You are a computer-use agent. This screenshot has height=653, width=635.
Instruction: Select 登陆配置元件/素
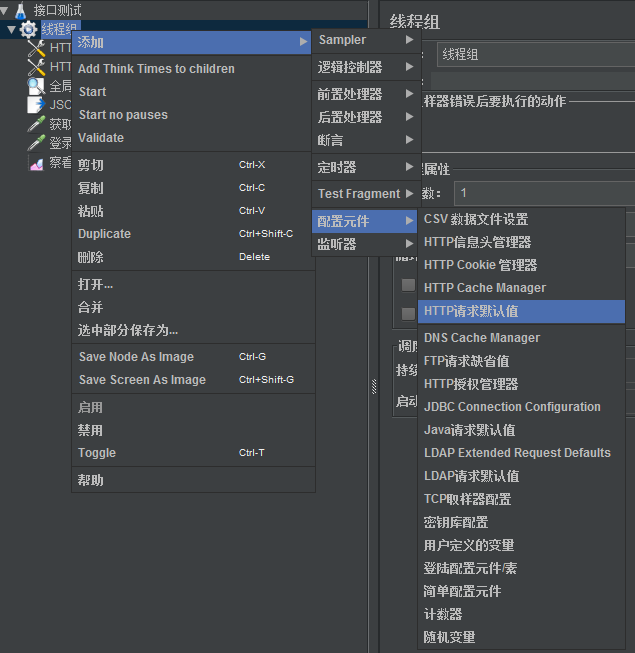tap(521, 568)
